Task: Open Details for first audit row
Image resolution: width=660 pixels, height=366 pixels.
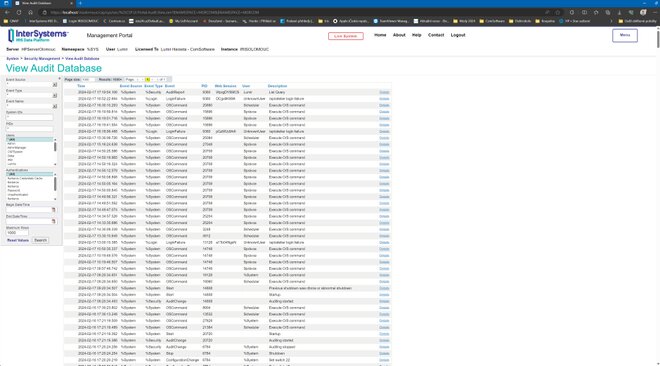Action: (x=384, y=92)
